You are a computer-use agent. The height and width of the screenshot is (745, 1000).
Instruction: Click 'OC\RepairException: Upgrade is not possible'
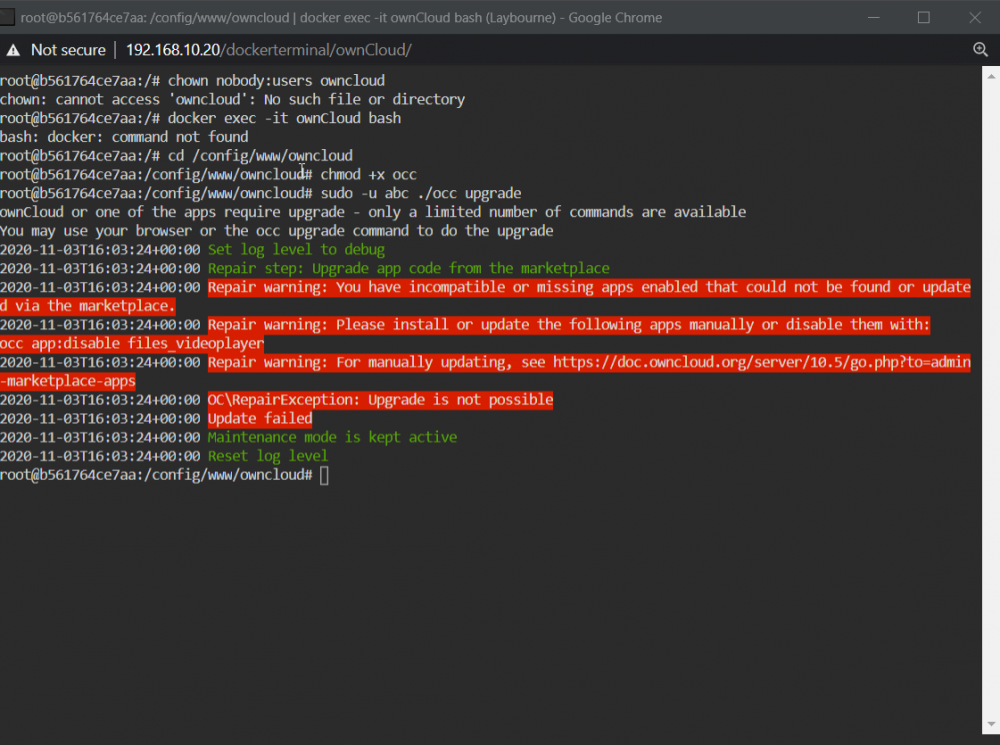[380, 400]
